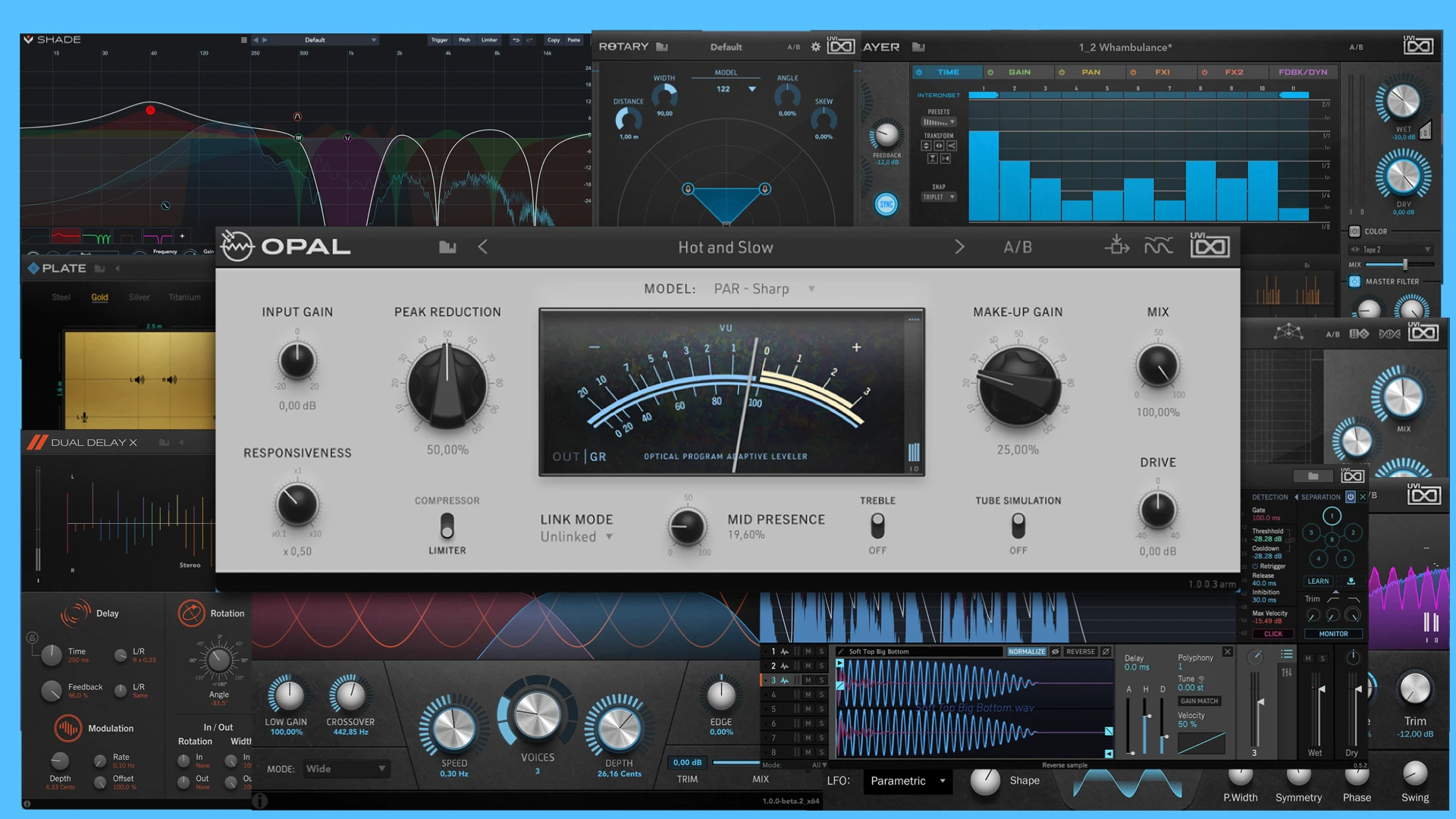The image size is (1456, 819).
Task: Toggle the Treble switch on
Action: coord(877,526)
